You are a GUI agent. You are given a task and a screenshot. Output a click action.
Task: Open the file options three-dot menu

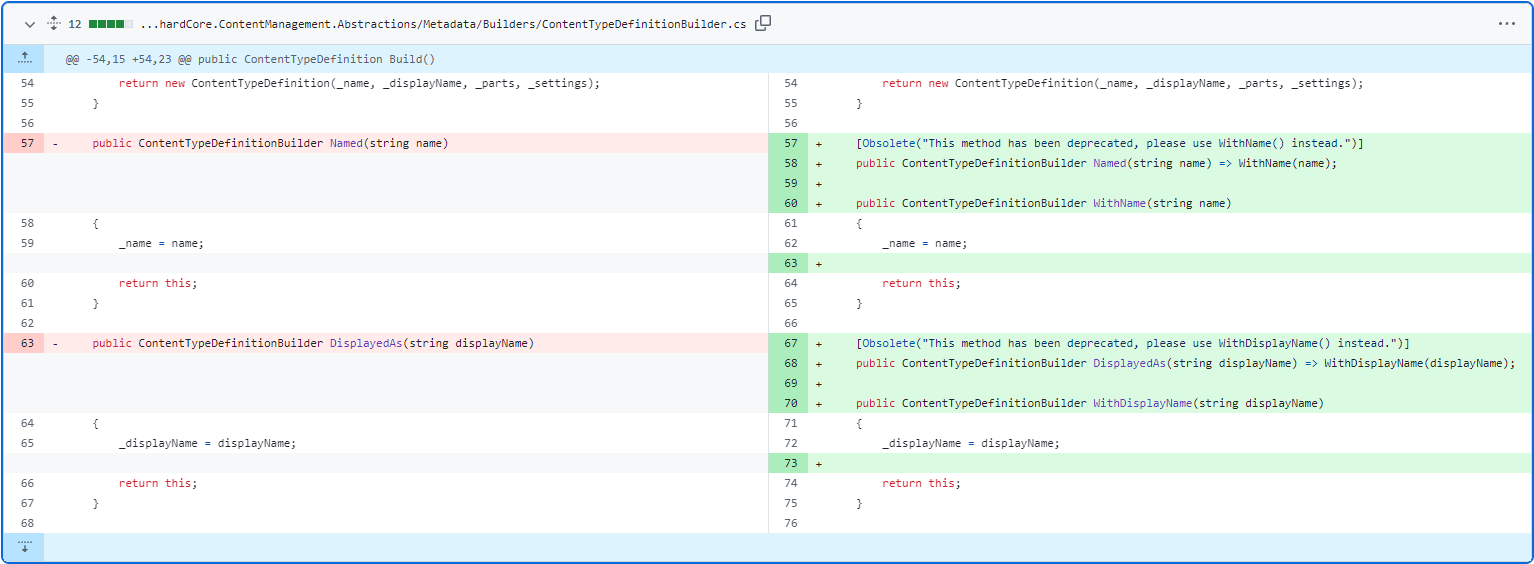pos(1506,24)
